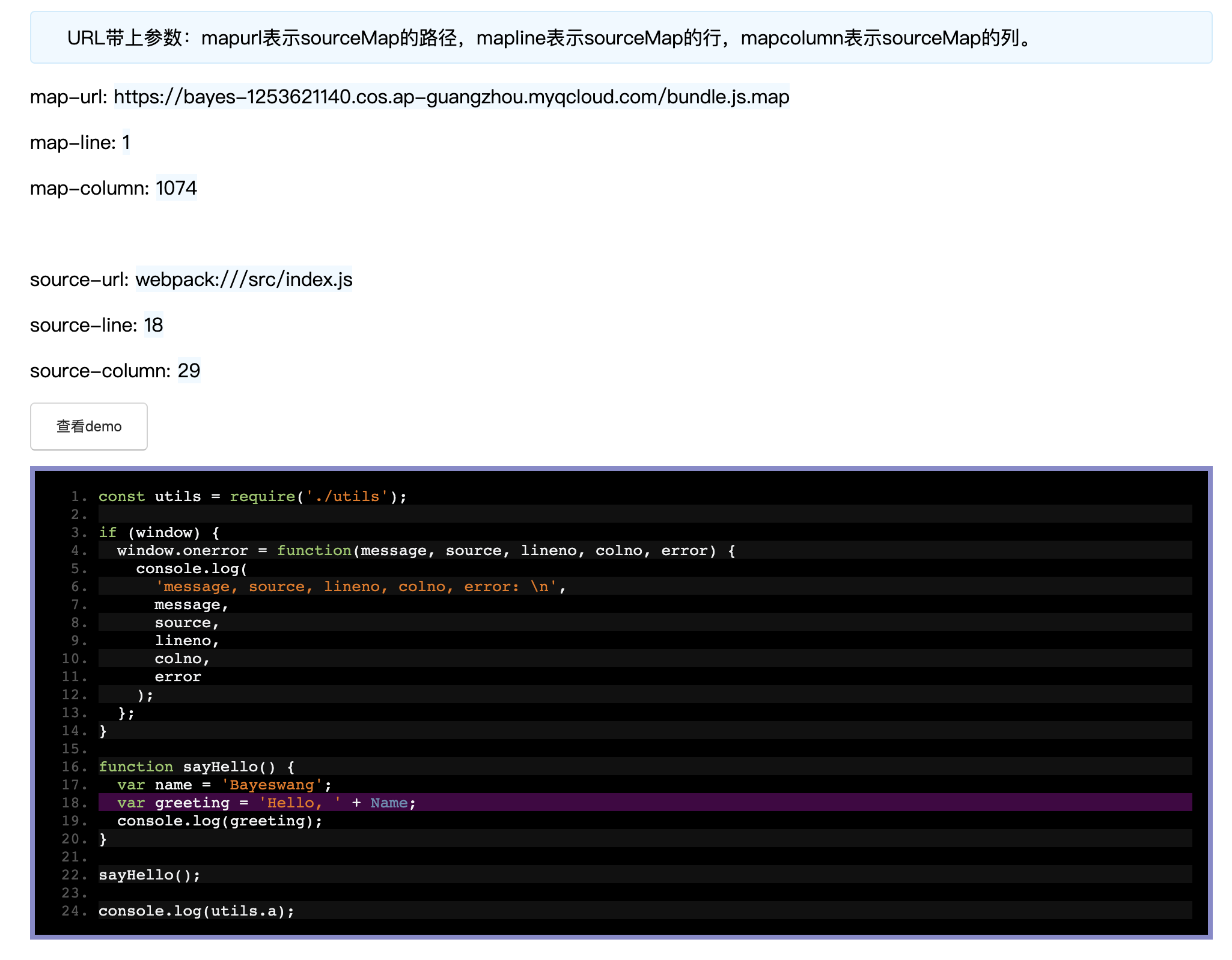Click the source-column value 29
Screen dimensions: 1232x960
(189, 371)
